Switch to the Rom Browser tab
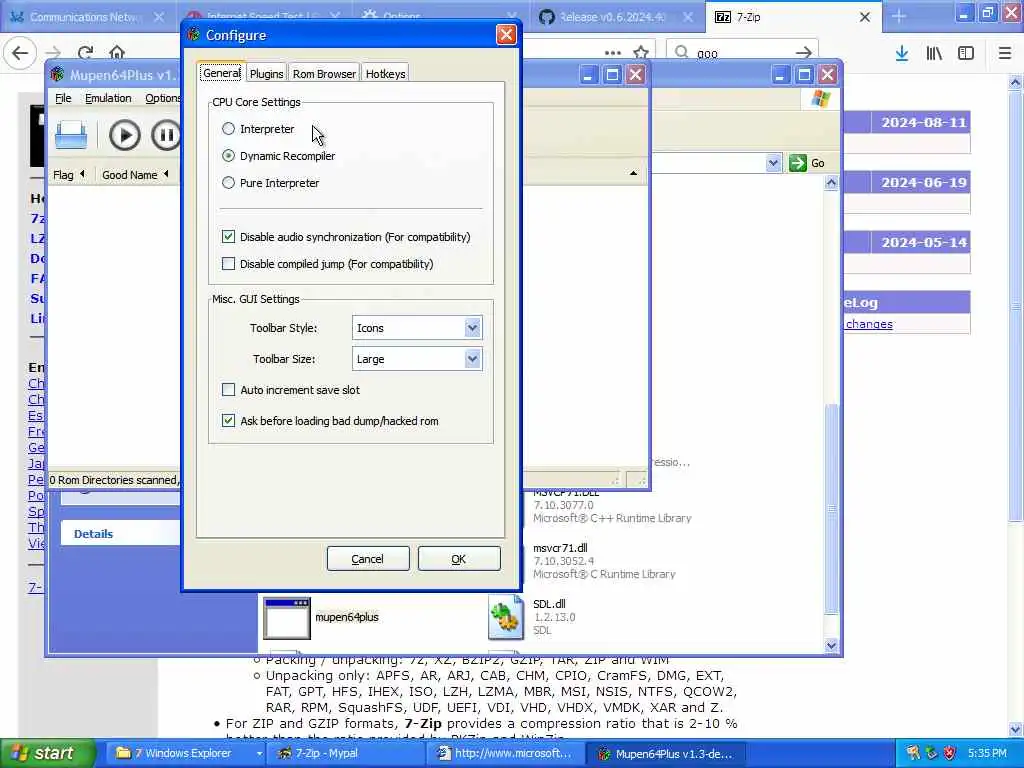Viewport: 1024px width, 768px height. point(324,74)
